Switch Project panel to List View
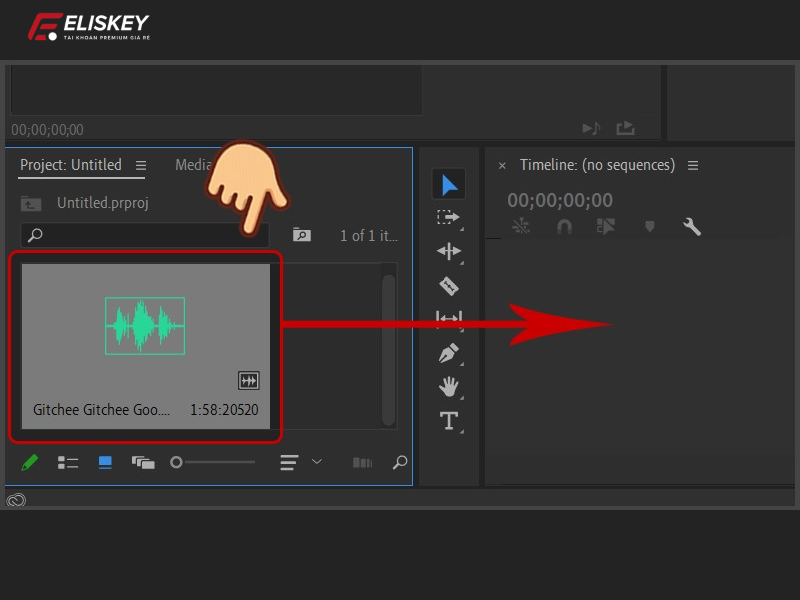 point(67,462)
